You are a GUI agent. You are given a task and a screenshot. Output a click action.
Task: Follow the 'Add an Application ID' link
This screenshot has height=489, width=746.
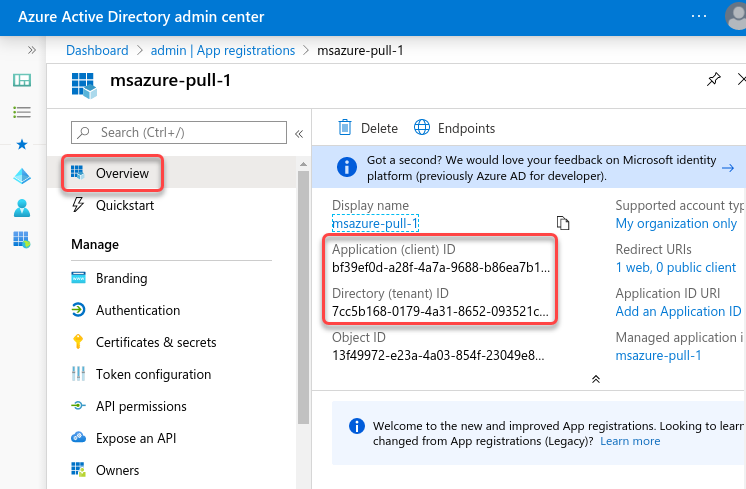coord(678,311)
